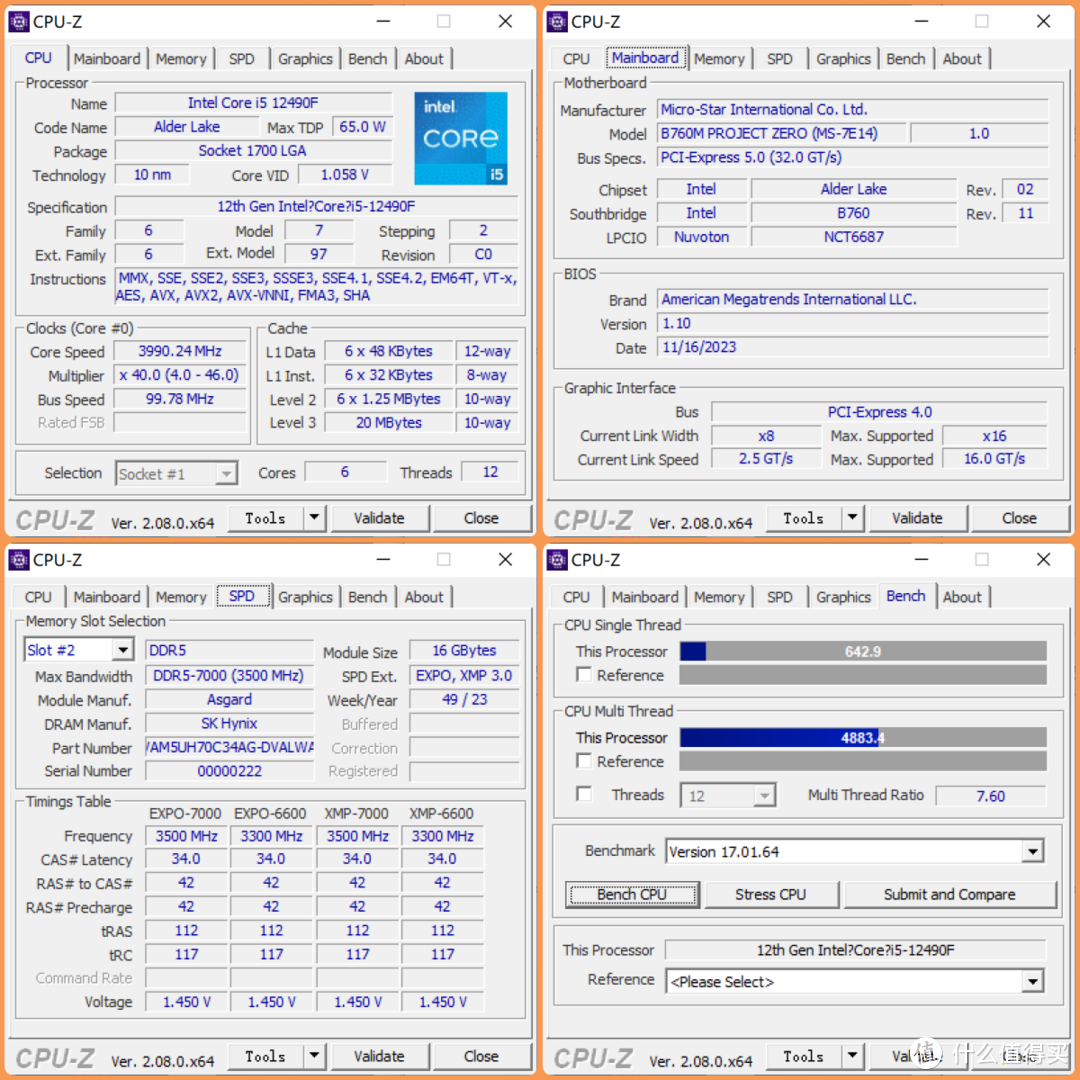Screen dimensions: 1080x1080
Task: Enable the Reference checkbox under CPU Multi Thread
Action: point(585,761)
